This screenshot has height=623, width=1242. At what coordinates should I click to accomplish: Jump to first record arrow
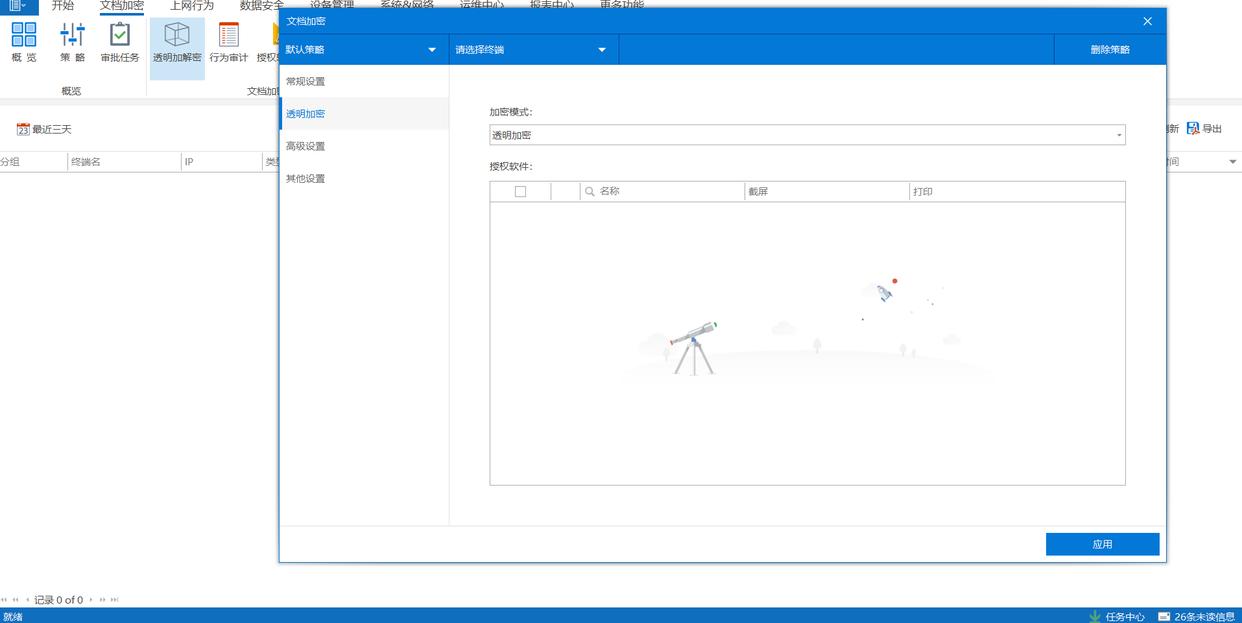(x=4, y=600)
